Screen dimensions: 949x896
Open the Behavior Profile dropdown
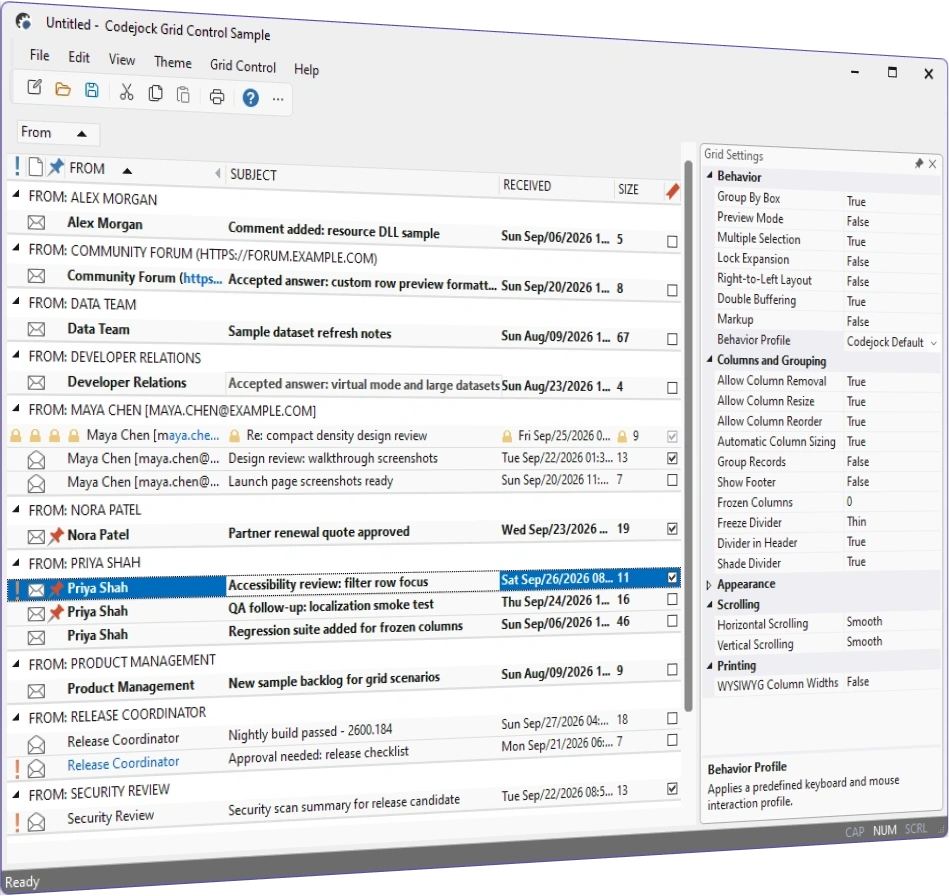coord(933,343)
